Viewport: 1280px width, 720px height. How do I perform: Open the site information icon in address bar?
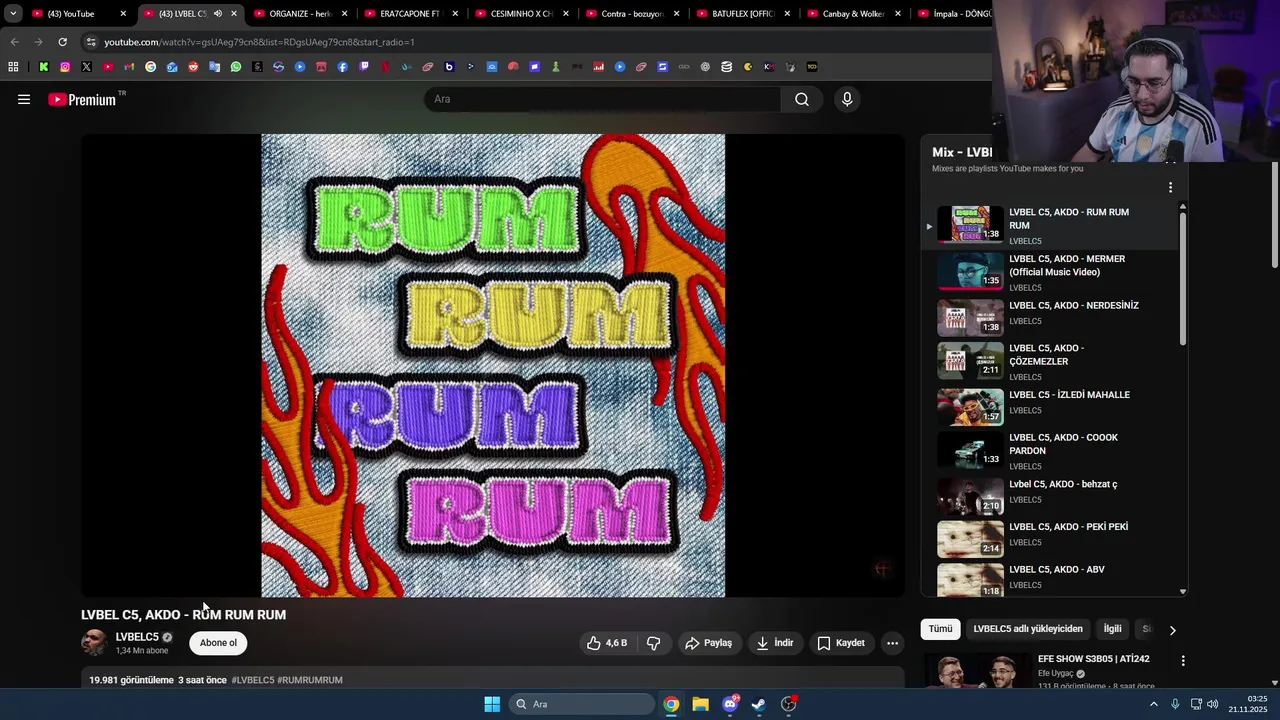(x=91, y=42)
